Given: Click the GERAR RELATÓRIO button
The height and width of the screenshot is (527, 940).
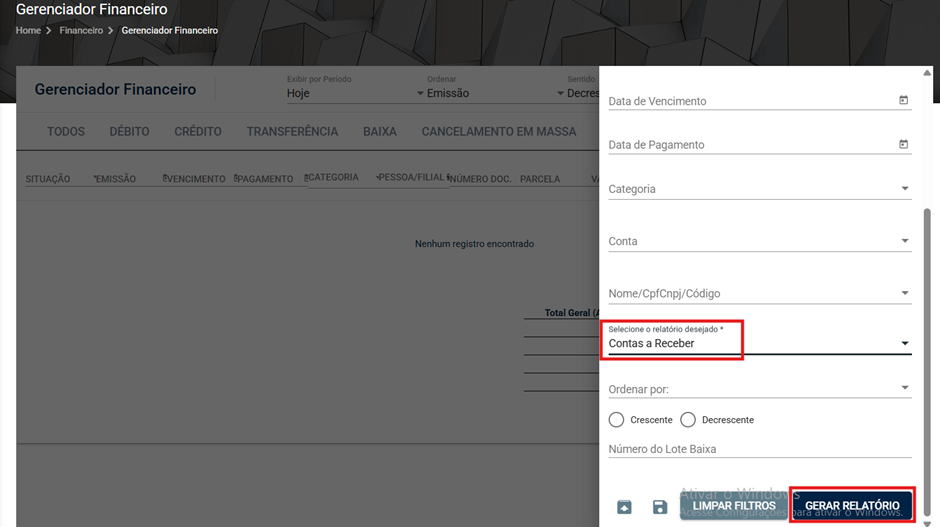Looking at the screenshot, I should 852,505.
